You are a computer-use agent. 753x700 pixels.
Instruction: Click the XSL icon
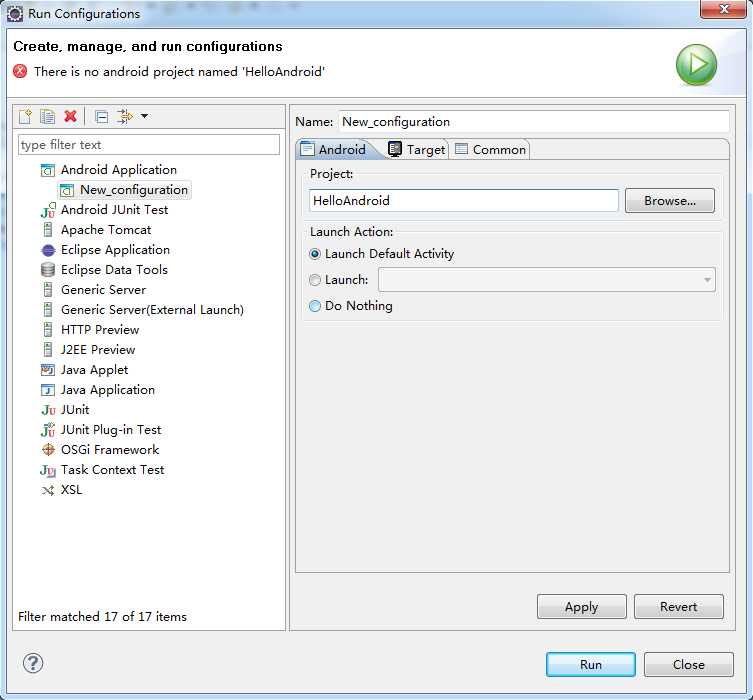pos(48,491)
